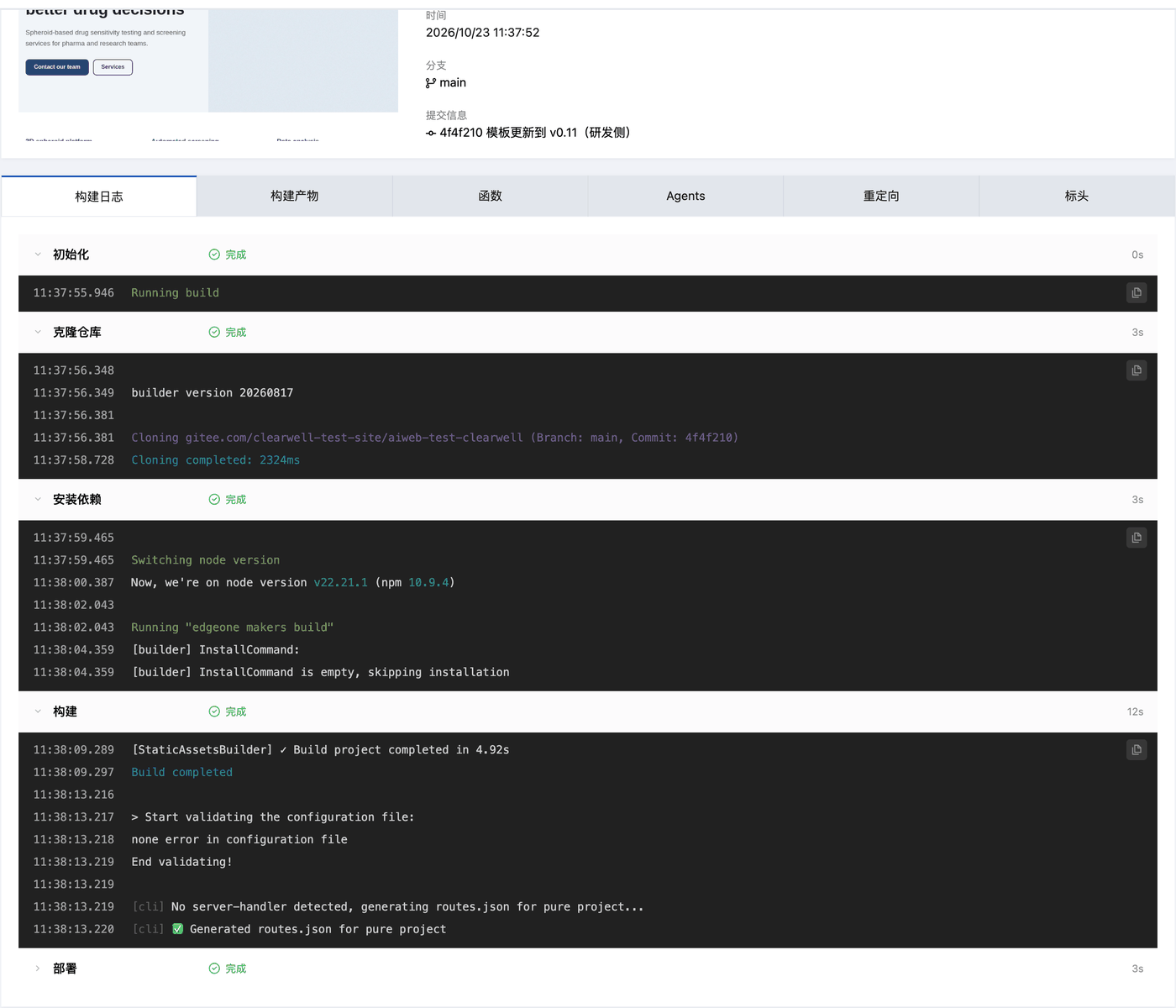Click the 完成 status icon for 部署
1176x1008 pixels.
214,969
